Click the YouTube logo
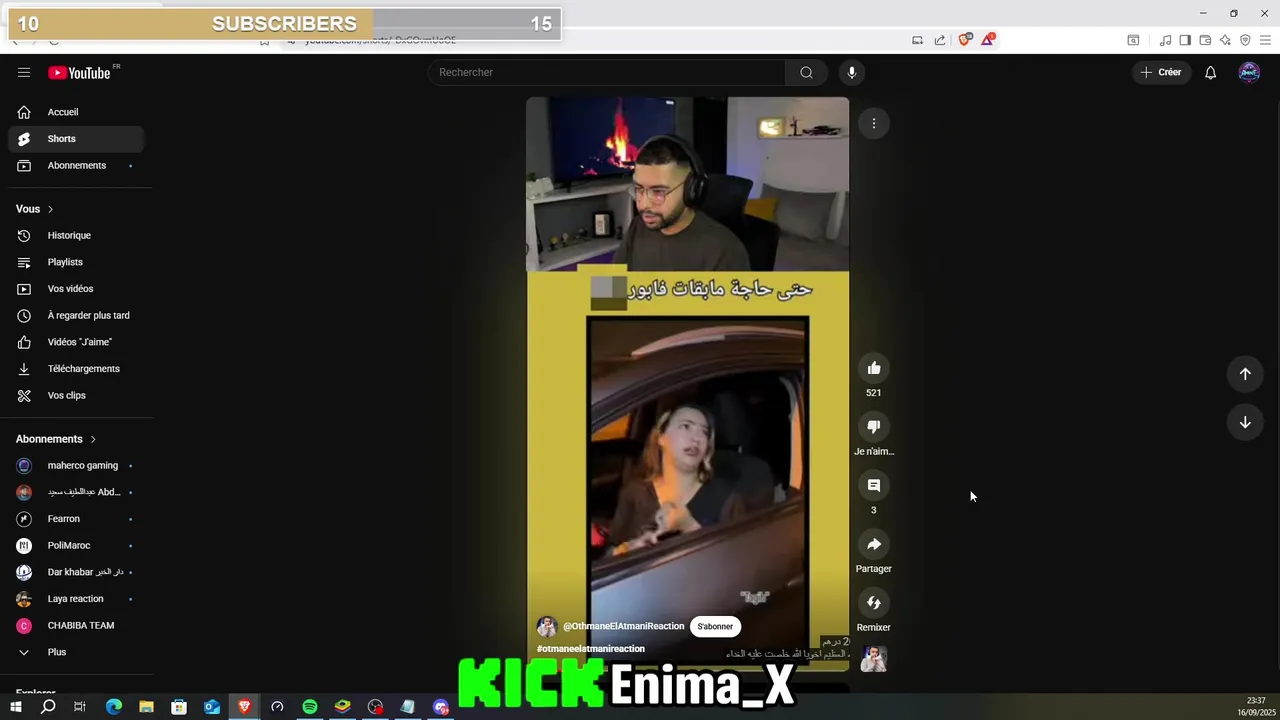Viewport: 1280px width, 720px height. pyautogui.click(x=80, y=72)
